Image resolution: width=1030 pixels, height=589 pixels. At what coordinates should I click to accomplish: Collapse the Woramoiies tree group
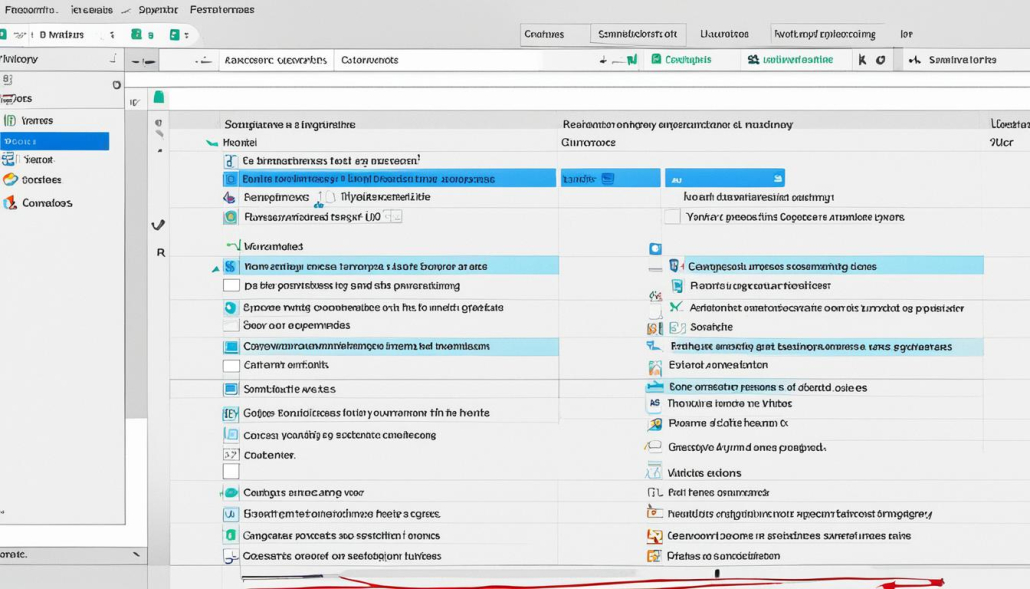coord(233,246)
